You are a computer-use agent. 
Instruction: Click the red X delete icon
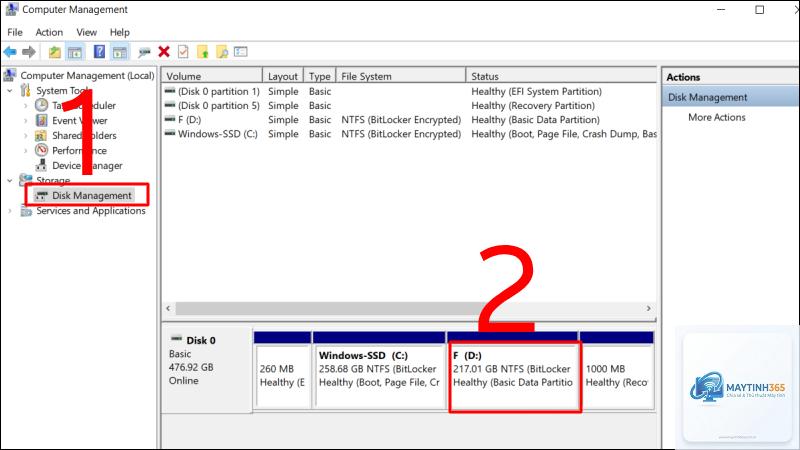click(x=164, y=52)
